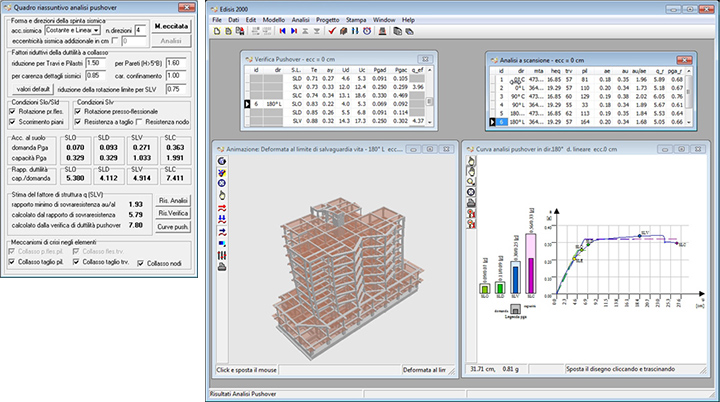Select row 1 in Analisi a scansione table
Image resolution: width=720 pixels, height=402 pixels.
point(589,79)
